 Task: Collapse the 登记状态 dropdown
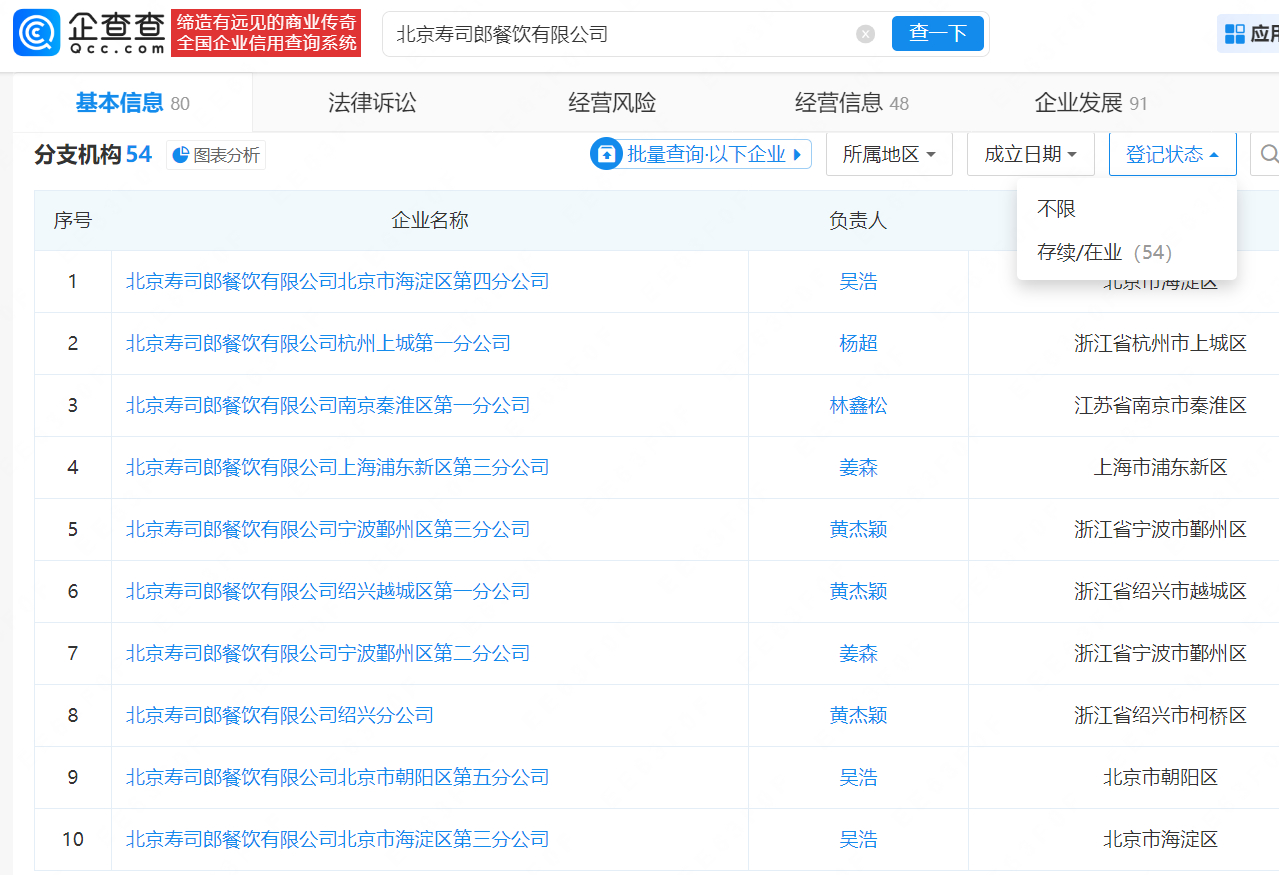(x=1172, y=154)
